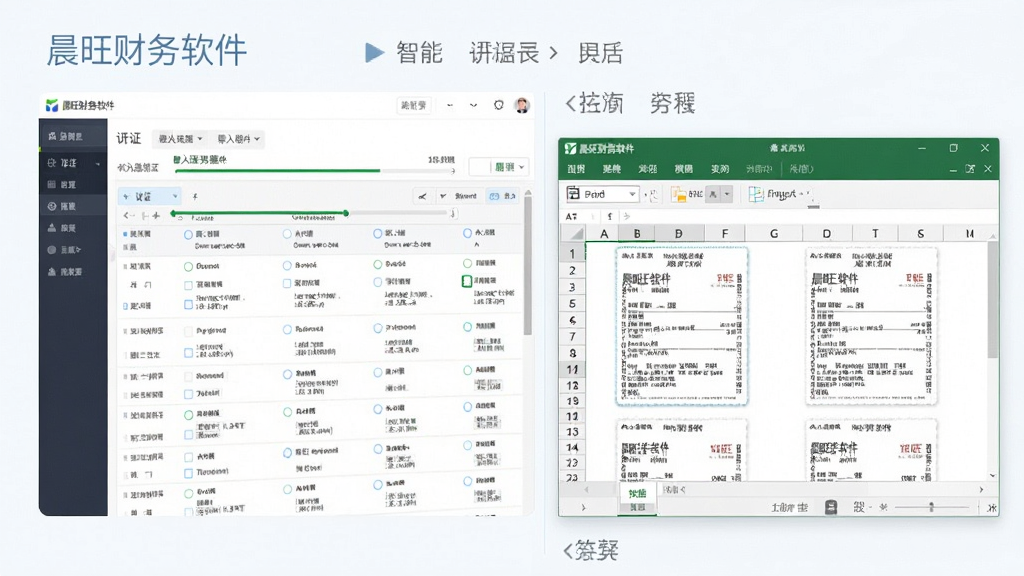Screen dimensions: 1024x576
Task: Open the fifth ribbon tab of the spreadsheet
Action: (x=720, y=169)
